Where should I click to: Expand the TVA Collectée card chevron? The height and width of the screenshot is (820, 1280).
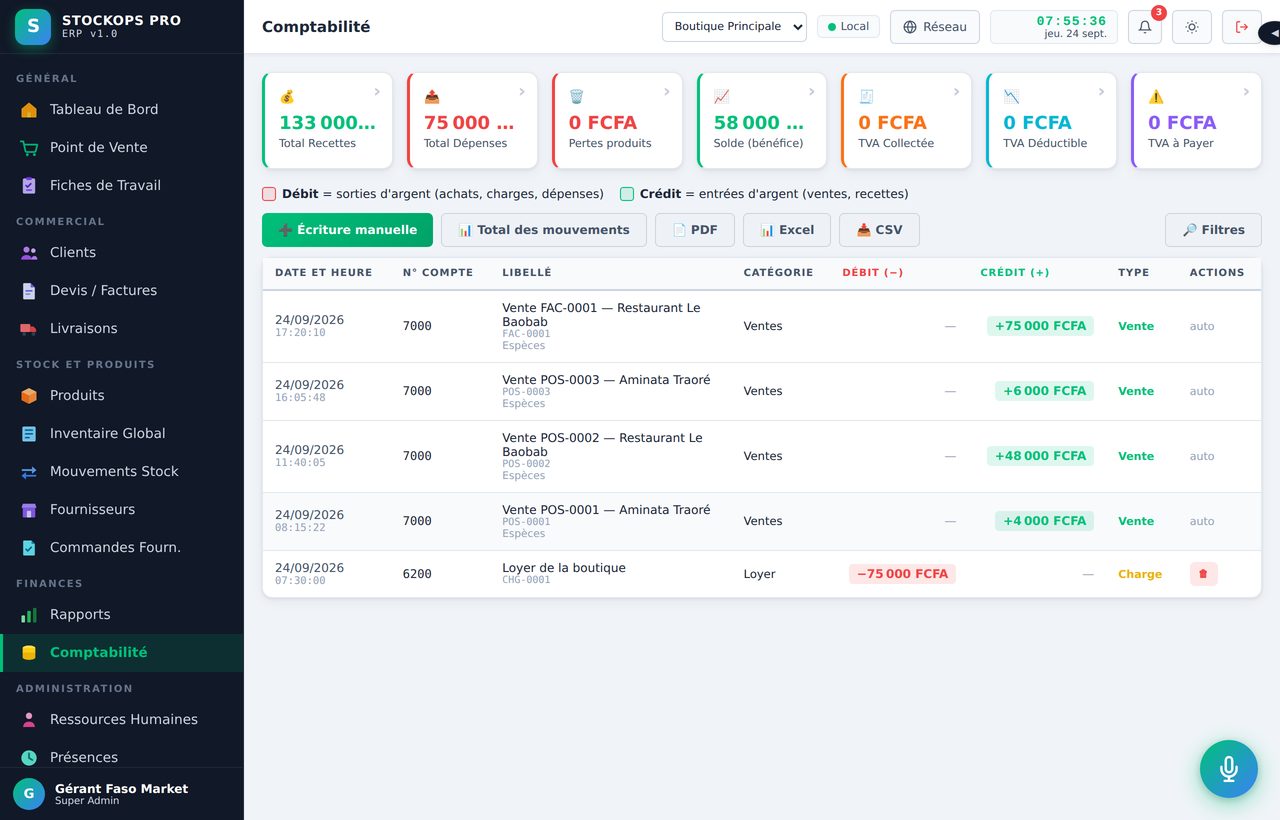(x=956, y=92)
